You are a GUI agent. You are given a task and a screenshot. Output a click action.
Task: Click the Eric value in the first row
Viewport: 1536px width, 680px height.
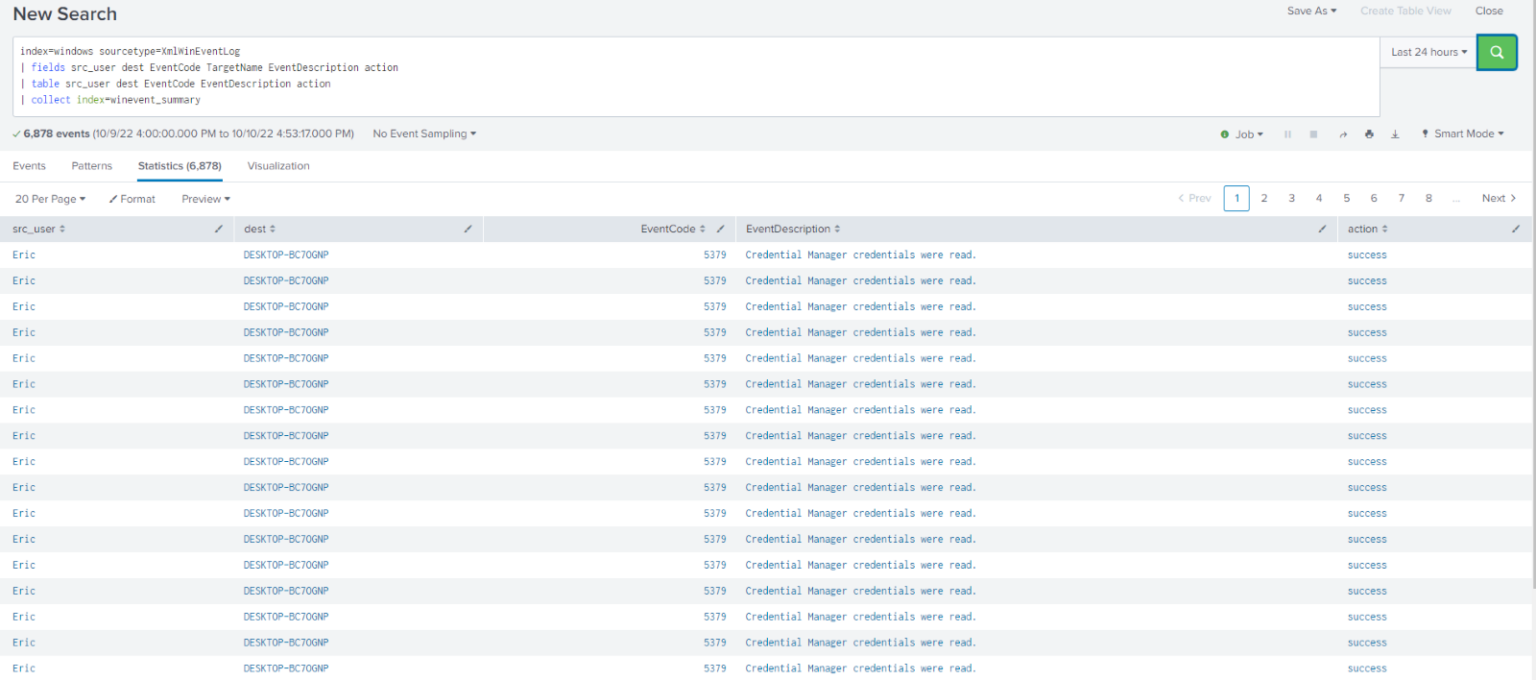pyautogui.click(x=23, y=254)
